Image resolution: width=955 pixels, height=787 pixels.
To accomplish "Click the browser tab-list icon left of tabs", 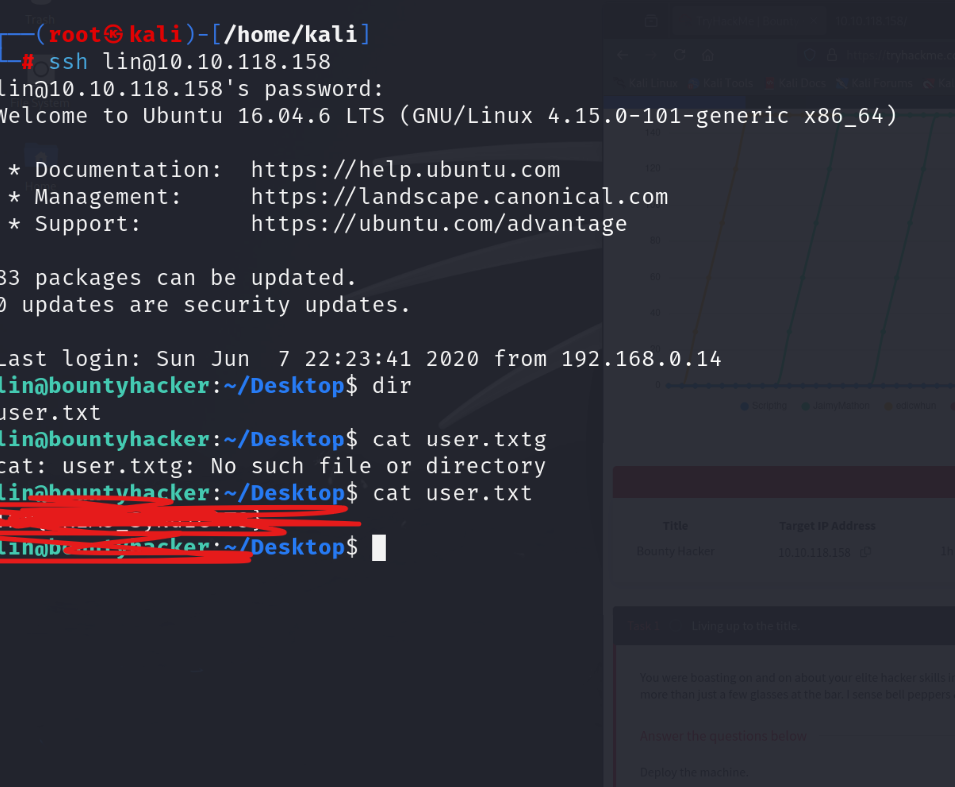I will pos(651,21).
